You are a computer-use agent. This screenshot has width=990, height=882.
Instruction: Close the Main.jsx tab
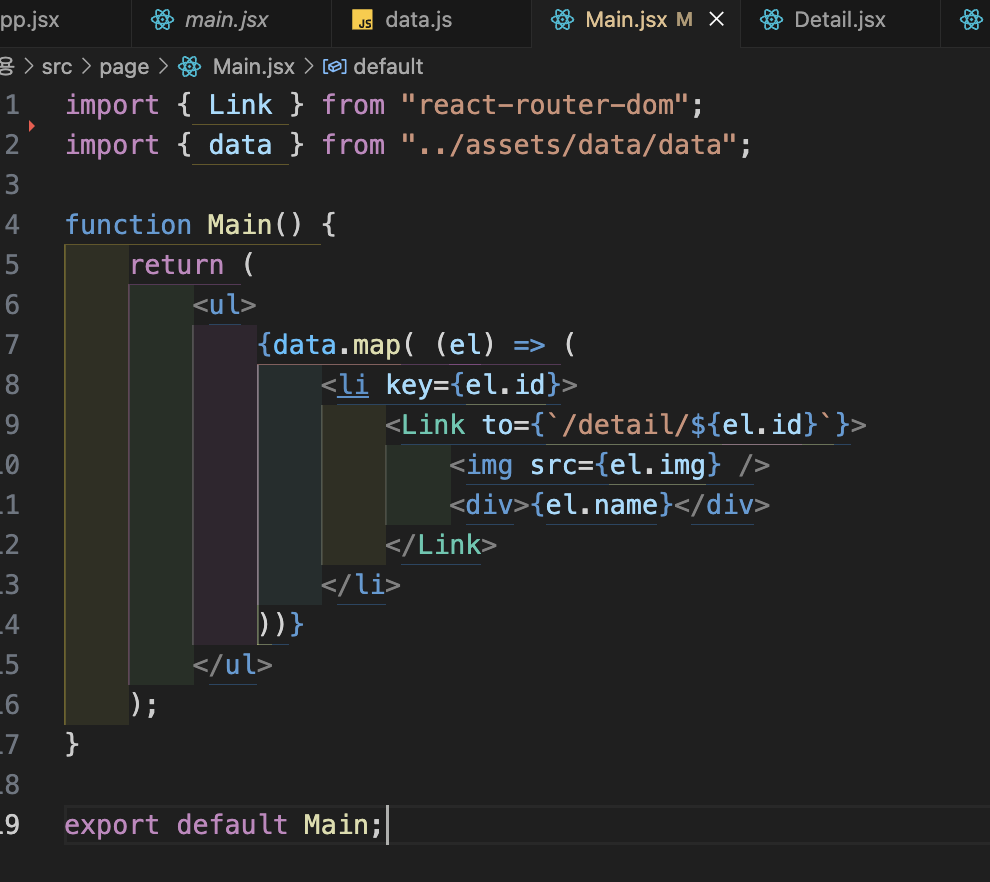[717, 20]
